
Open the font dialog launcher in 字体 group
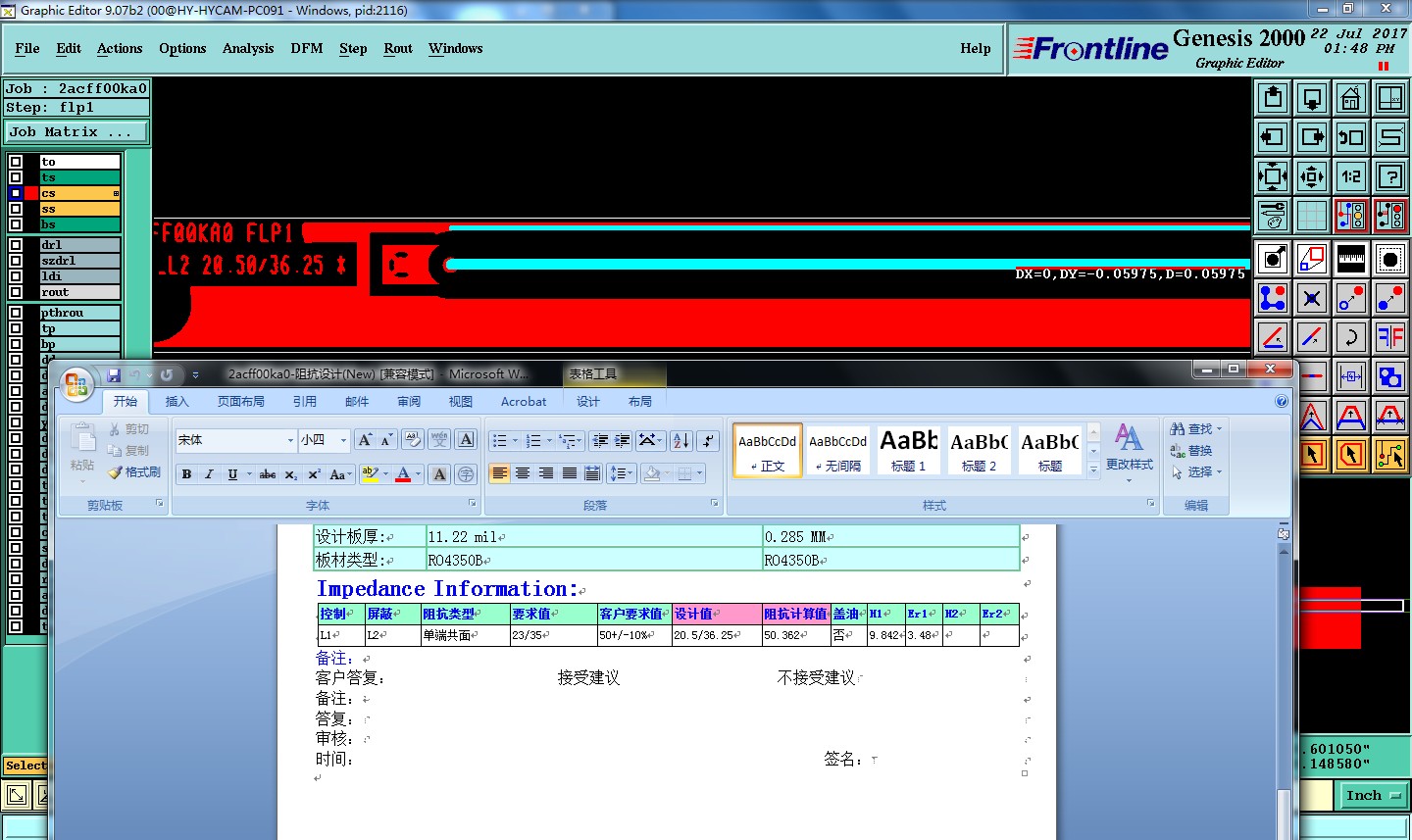[x=472, y=504]
